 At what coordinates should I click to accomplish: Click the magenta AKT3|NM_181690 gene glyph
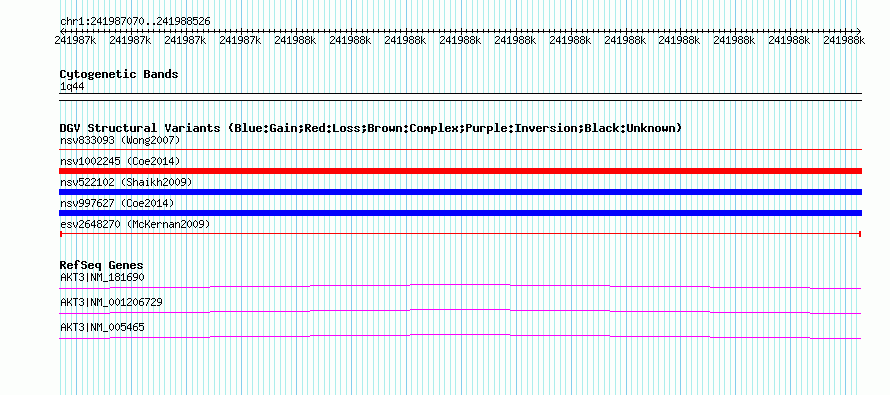460,286
